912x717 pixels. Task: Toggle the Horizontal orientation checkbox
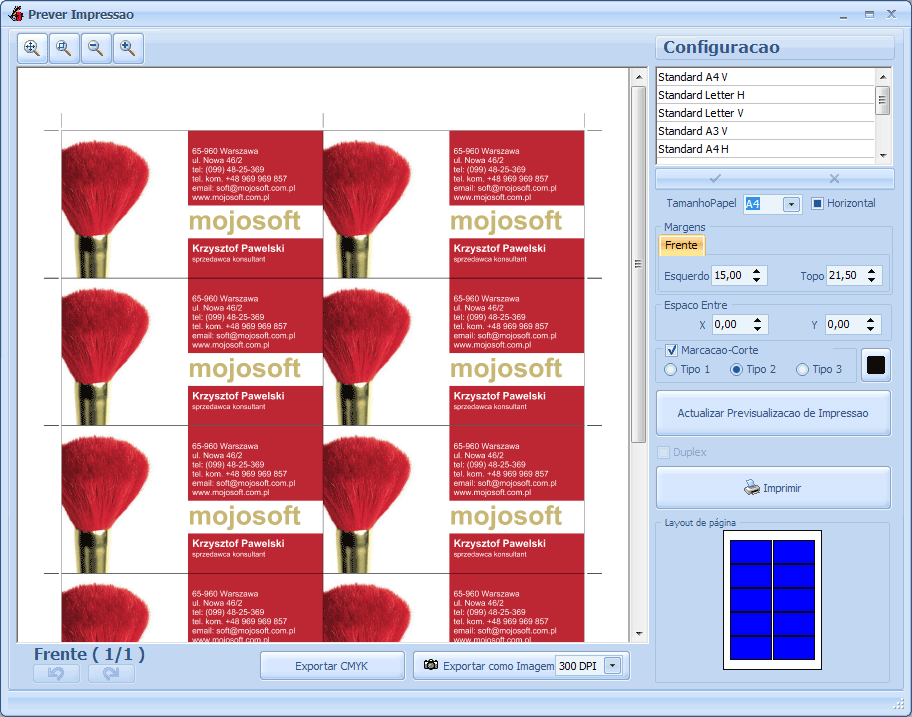point(817,204)
